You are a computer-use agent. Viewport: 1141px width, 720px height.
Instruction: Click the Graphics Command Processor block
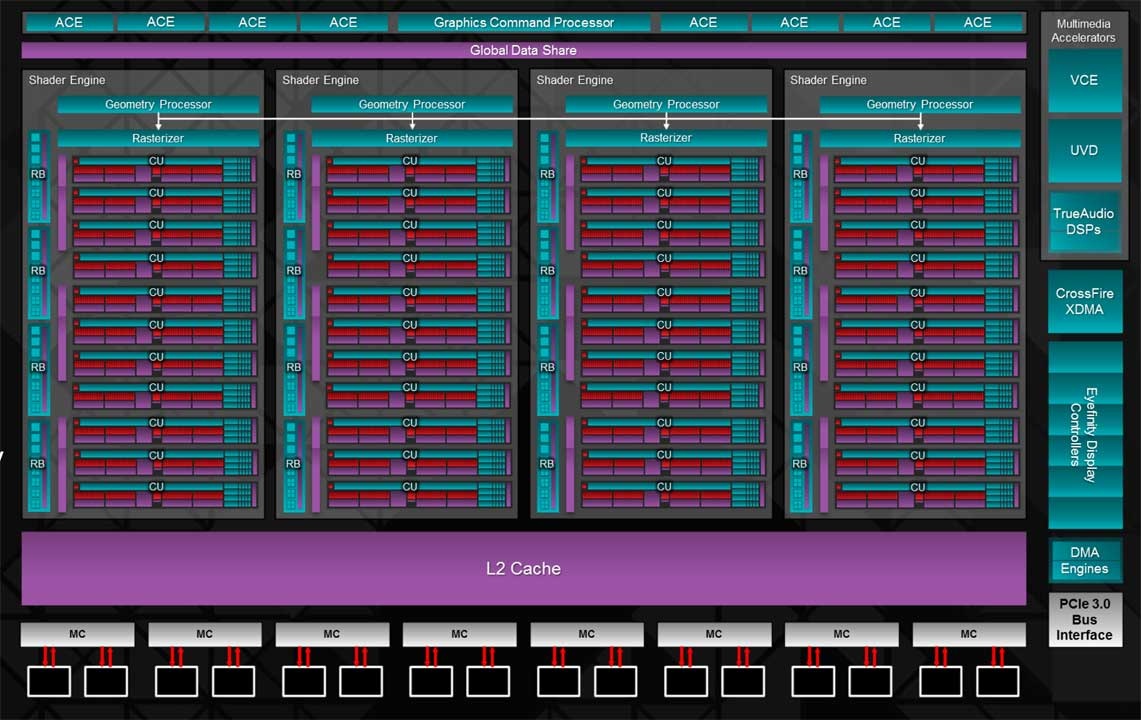(524, 23)
